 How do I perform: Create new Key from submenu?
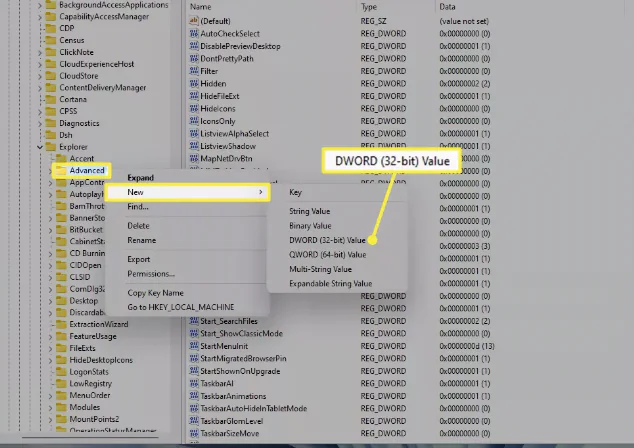296,192
